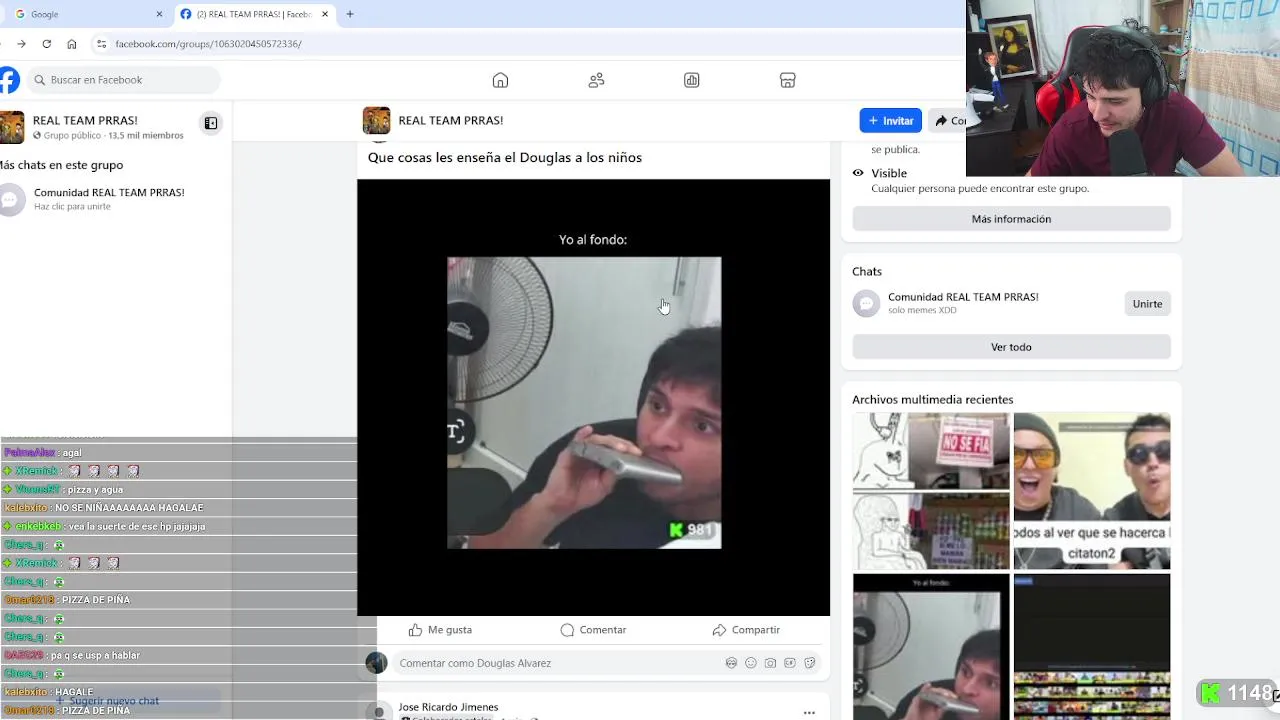Share the post with Compartir
This screenshot has width=1280, height=720.
coord(746,630)
